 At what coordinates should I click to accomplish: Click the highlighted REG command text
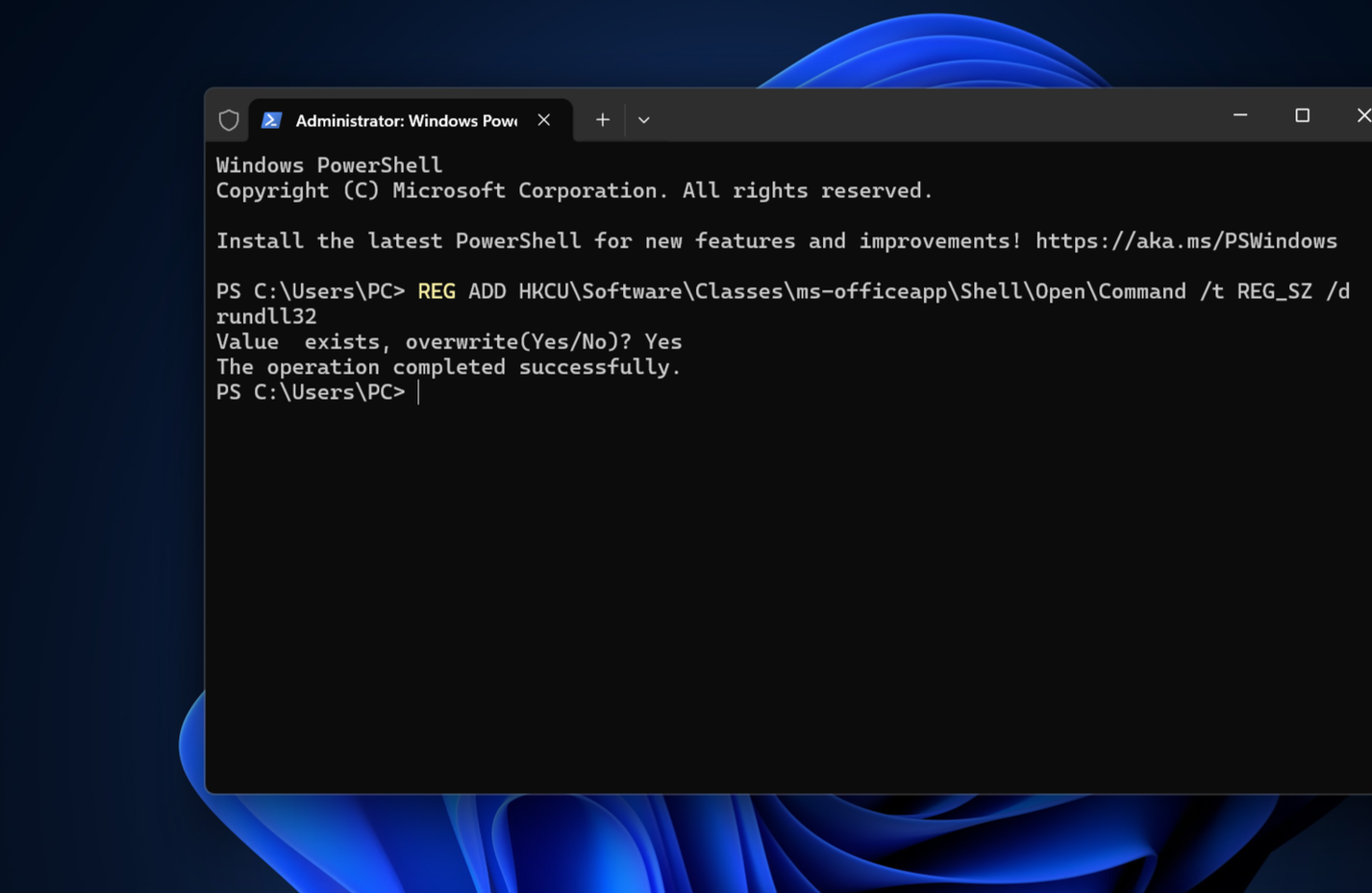436,290
